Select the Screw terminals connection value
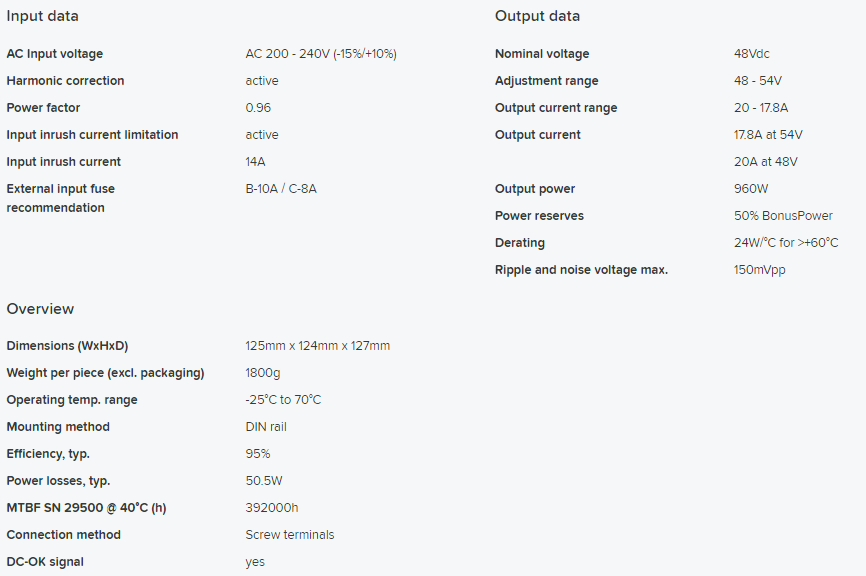This screenshot has width=866, height=576. (290, 535)
